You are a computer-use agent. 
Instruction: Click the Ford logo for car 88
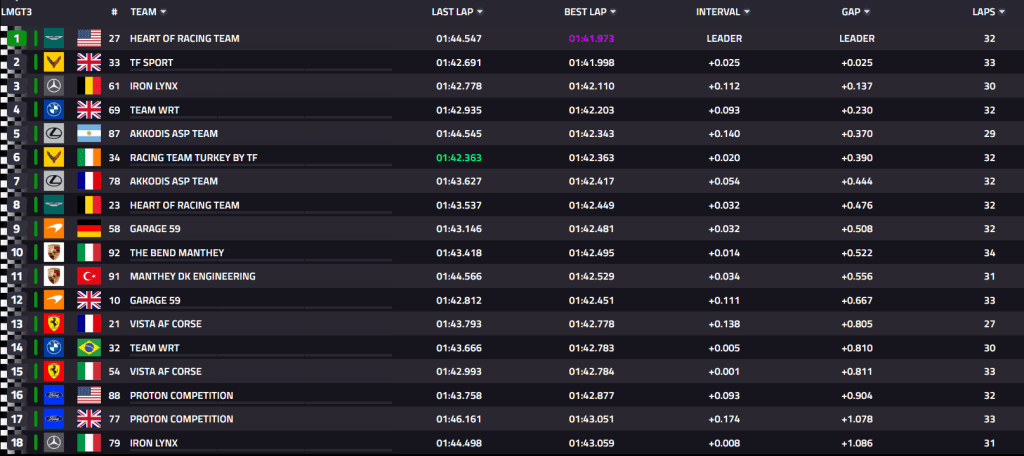(54, 395)
